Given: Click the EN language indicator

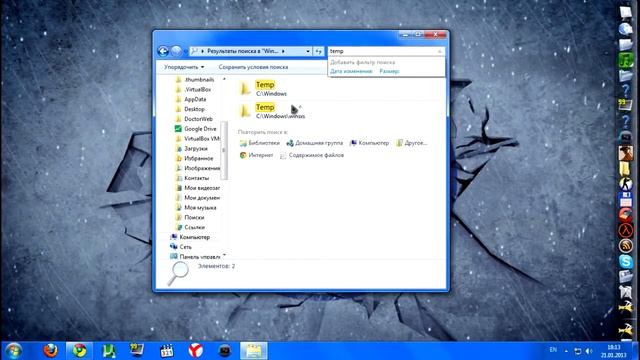Looking at the screenshot, I should [553, 350].
